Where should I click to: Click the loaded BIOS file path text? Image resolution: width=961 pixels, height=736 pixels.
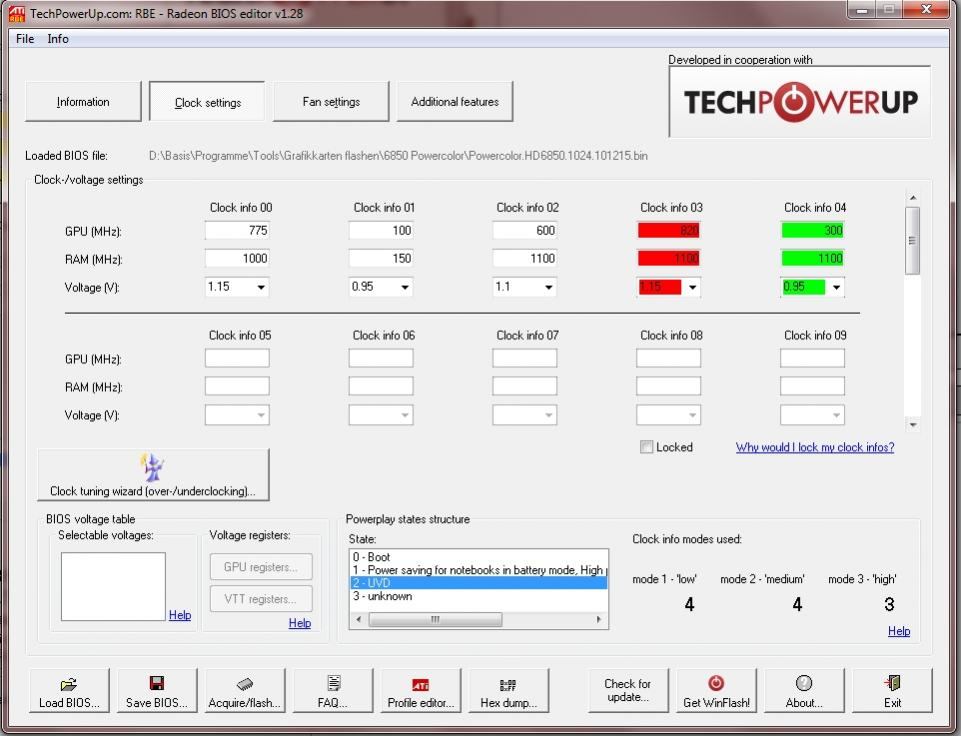coord(398,156)
